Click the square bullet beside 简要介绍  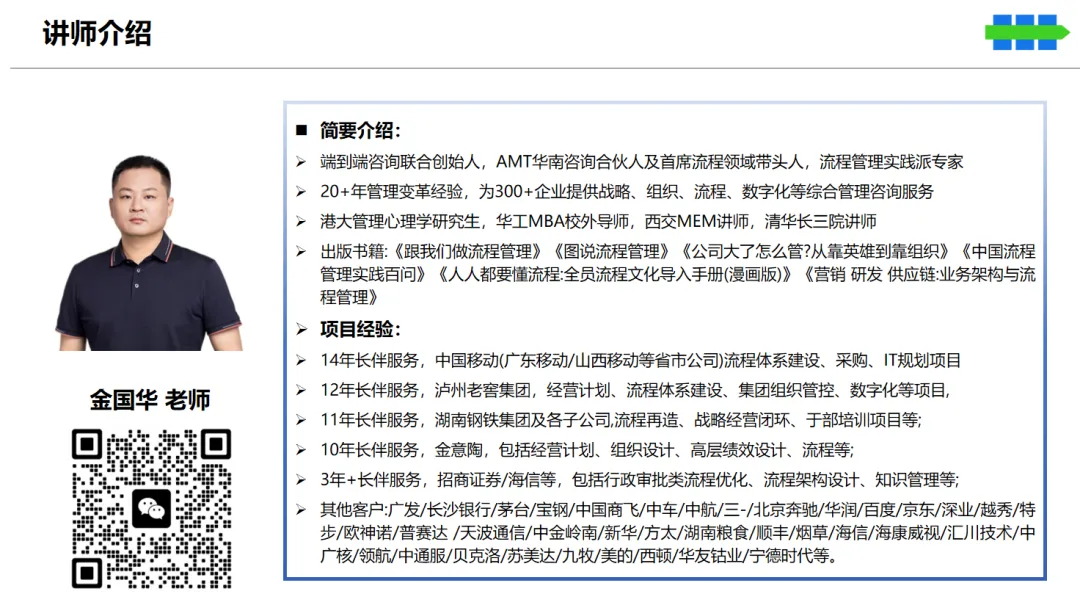(x=301, y=130)
